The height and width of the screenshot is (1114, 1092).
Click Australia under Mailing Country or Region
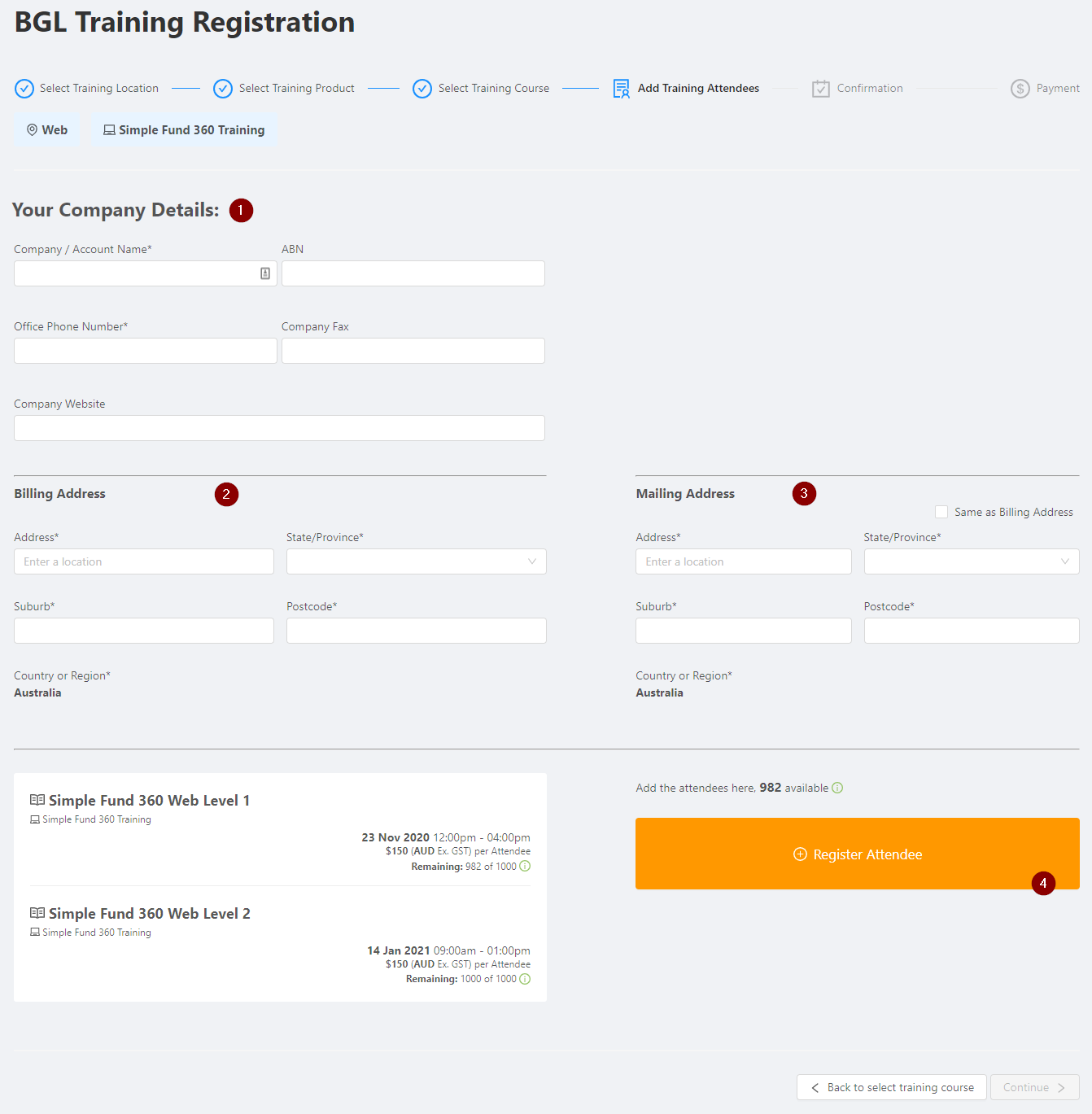tap(659, 693)
